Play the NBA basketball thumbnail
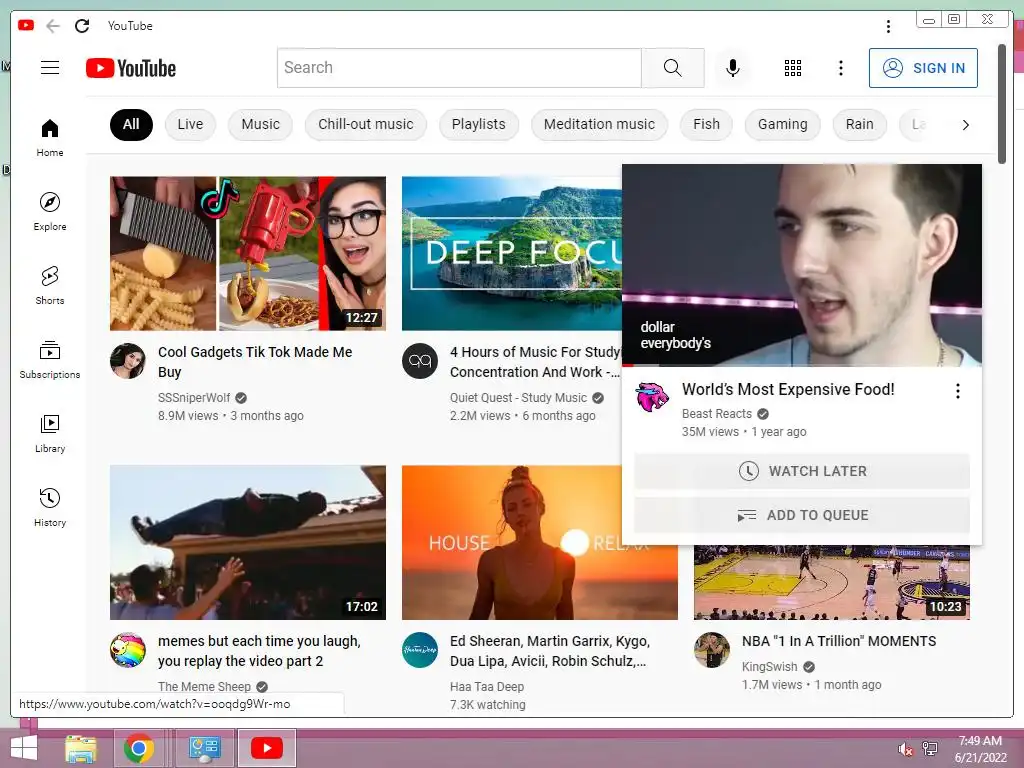 point(831,583)
